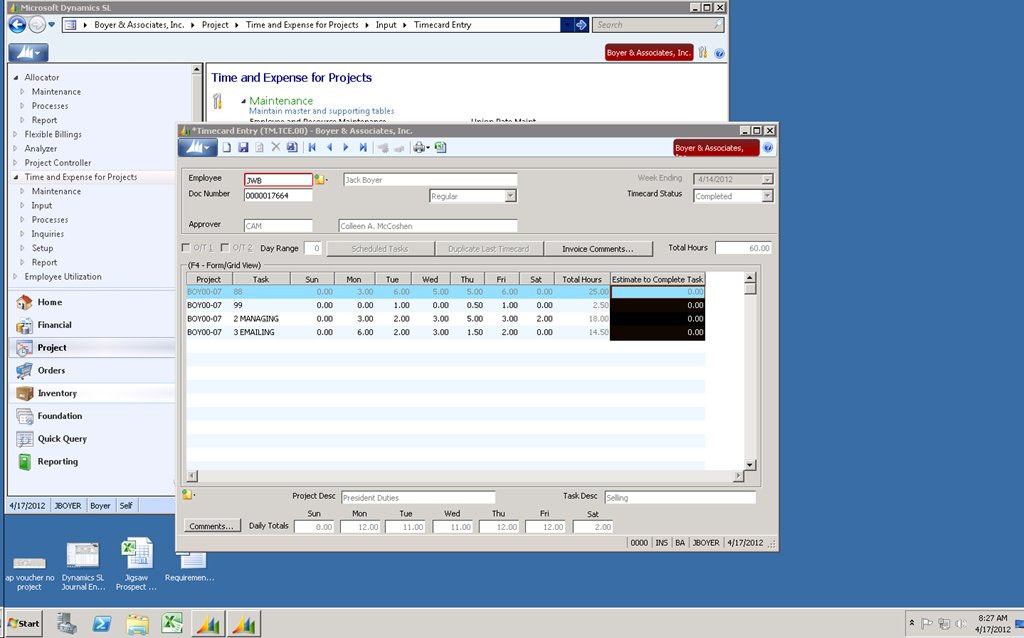Click the Duplicate Last Timecard button

pyautogui.click(x=488, y=249)
